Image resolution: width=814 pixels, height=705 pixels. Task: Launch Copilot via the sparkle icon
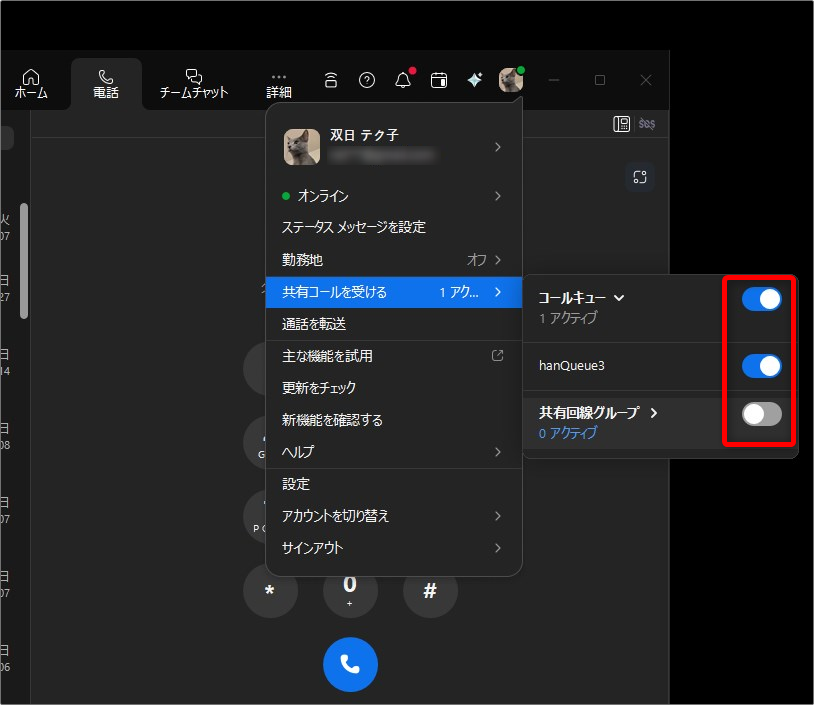tap(474, 80)
